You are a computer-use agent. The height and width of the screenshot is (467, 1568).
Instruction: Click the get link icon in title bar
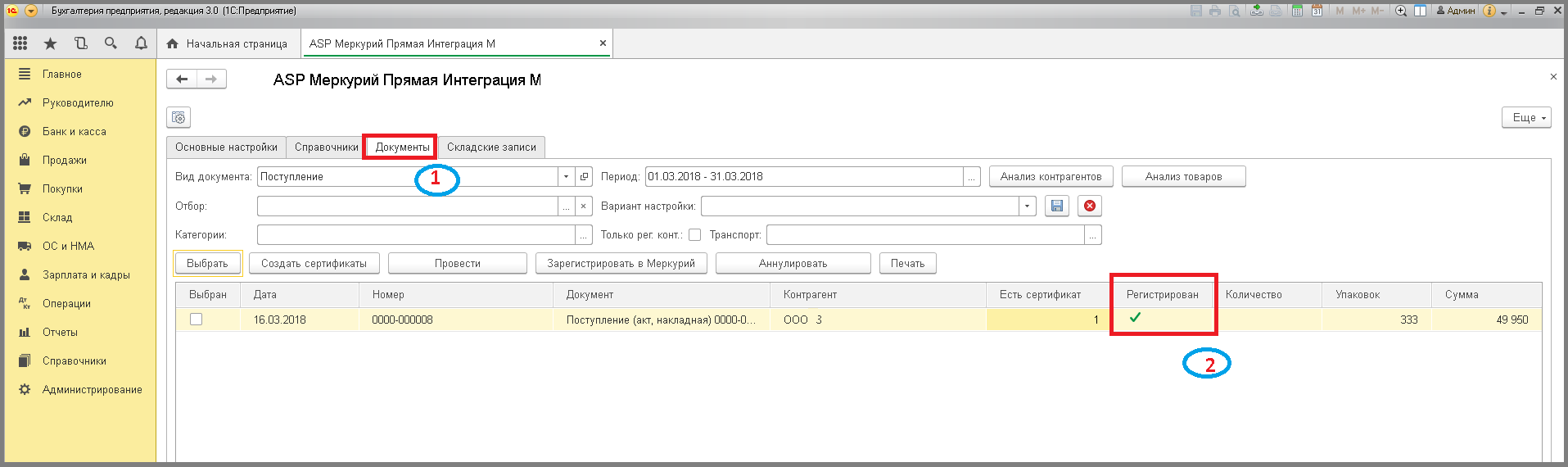tap(1257, 11)
